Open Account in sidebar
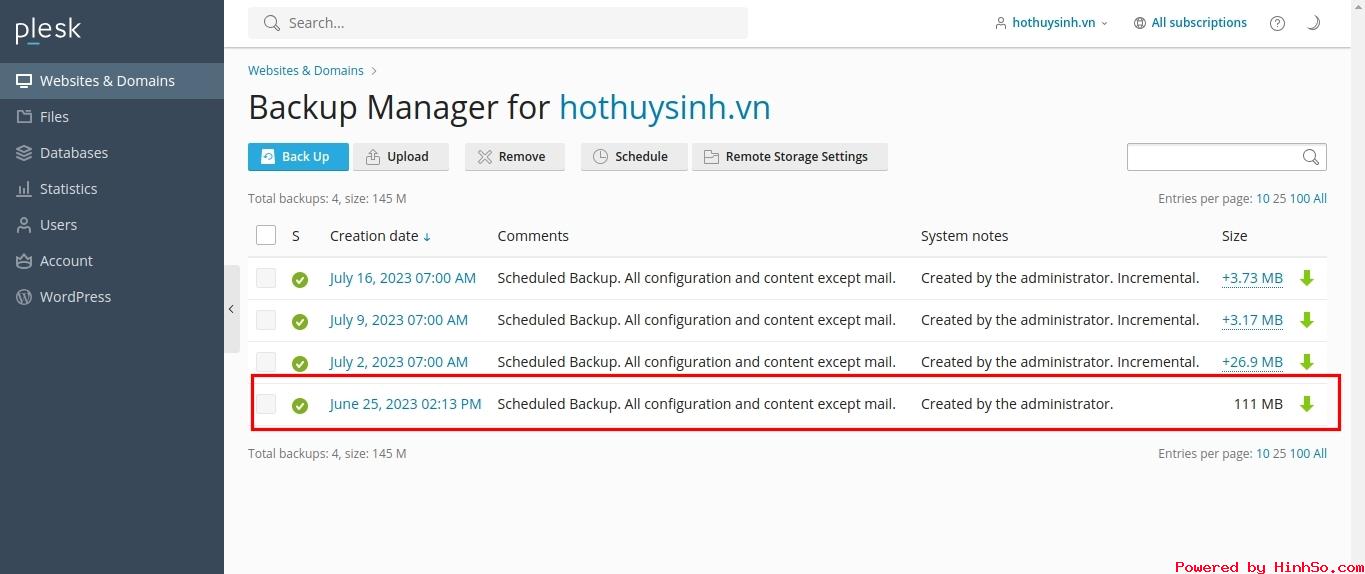1365x574 pixels. point(112,261)
